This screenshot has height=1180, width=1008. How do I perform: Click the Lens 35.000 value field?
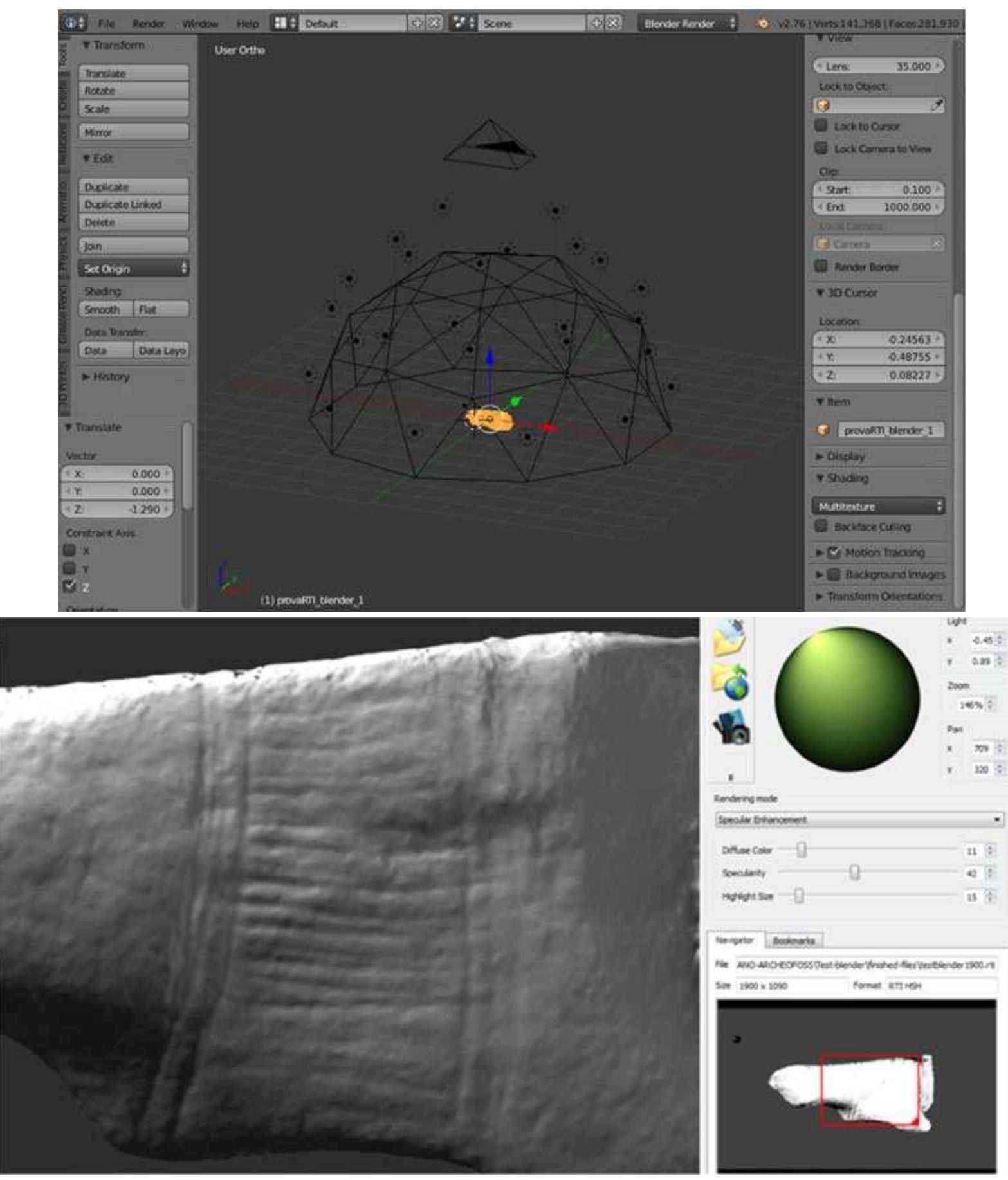coord(878,66)
